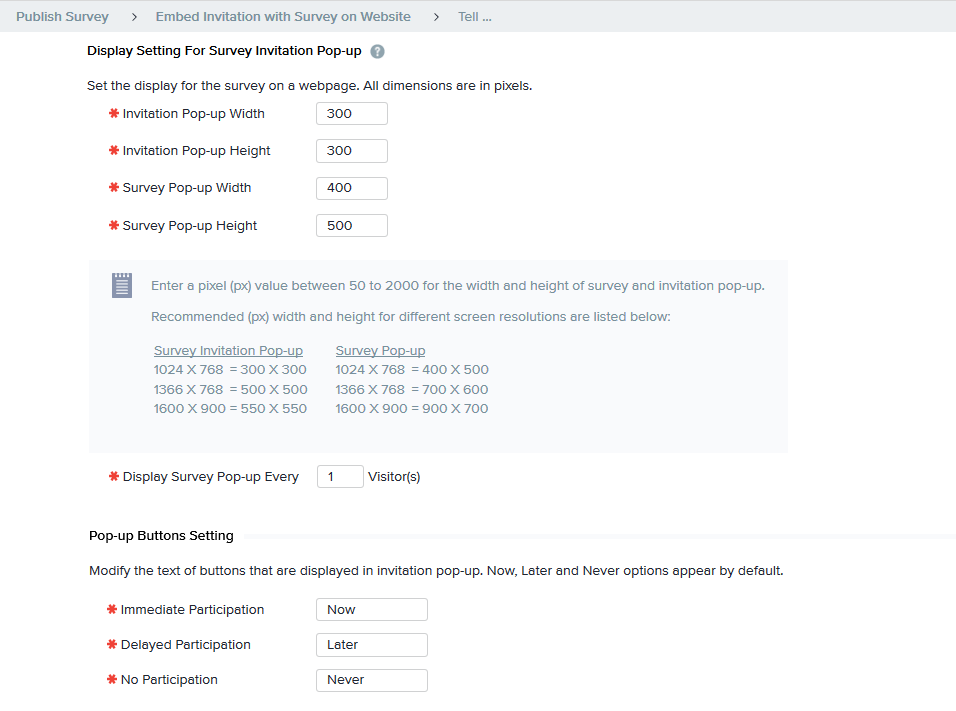
Task: Go to Publish Survey breadcrumb
Action: (62, 17)
